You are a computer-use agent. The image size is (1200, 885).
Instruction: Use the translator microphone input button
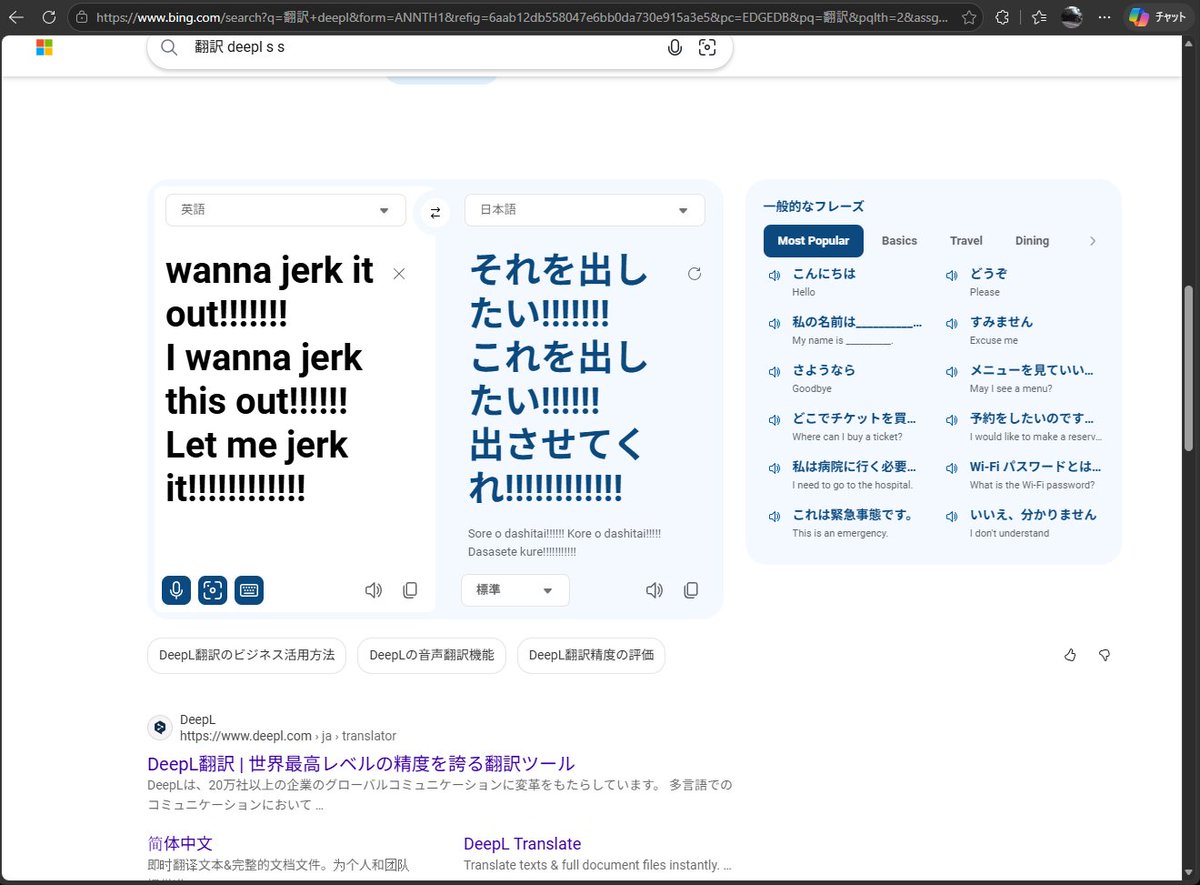(x=176, y=590)
